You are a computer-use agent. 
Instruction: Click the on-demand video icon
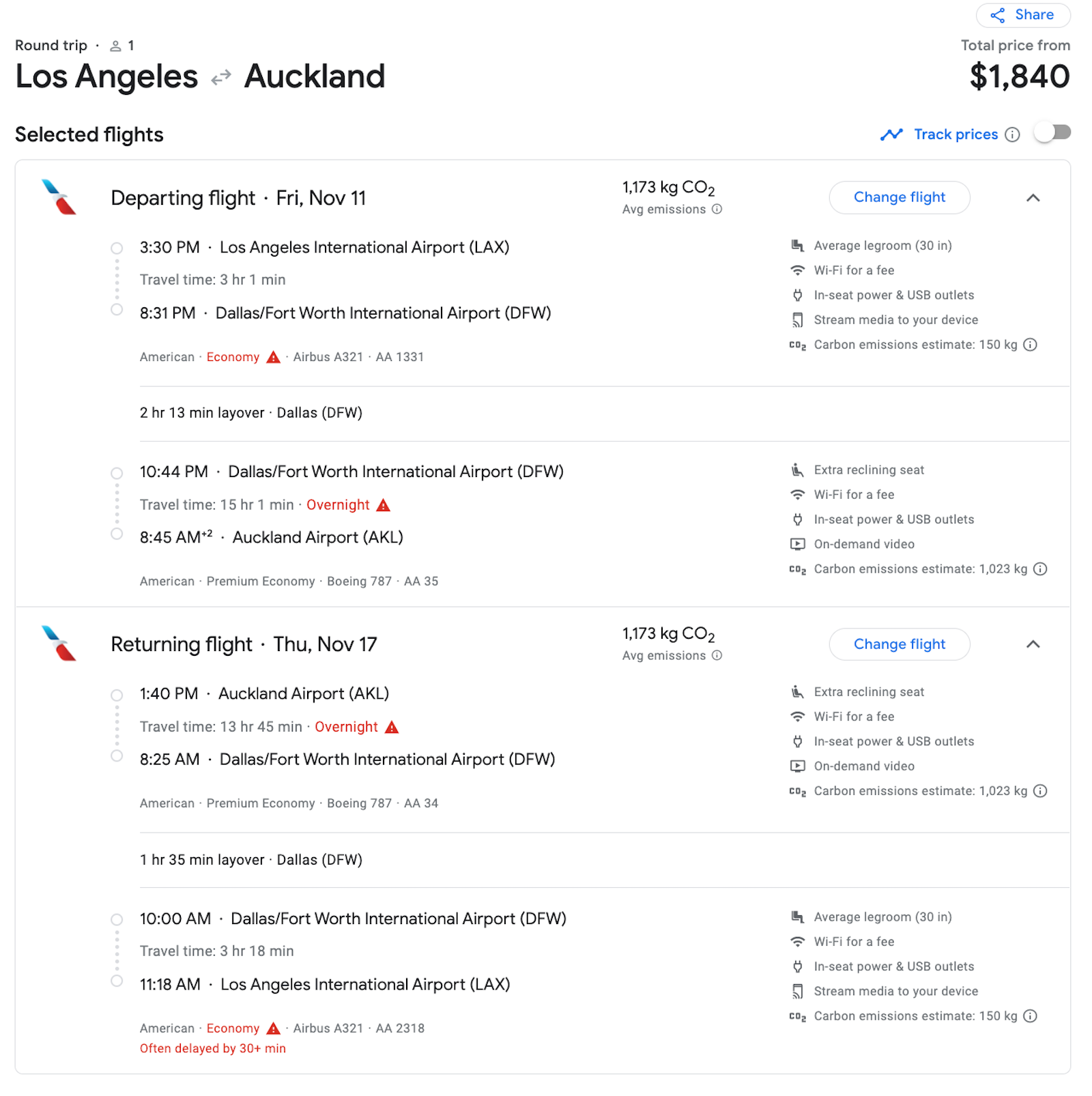[x=796, y=544]
